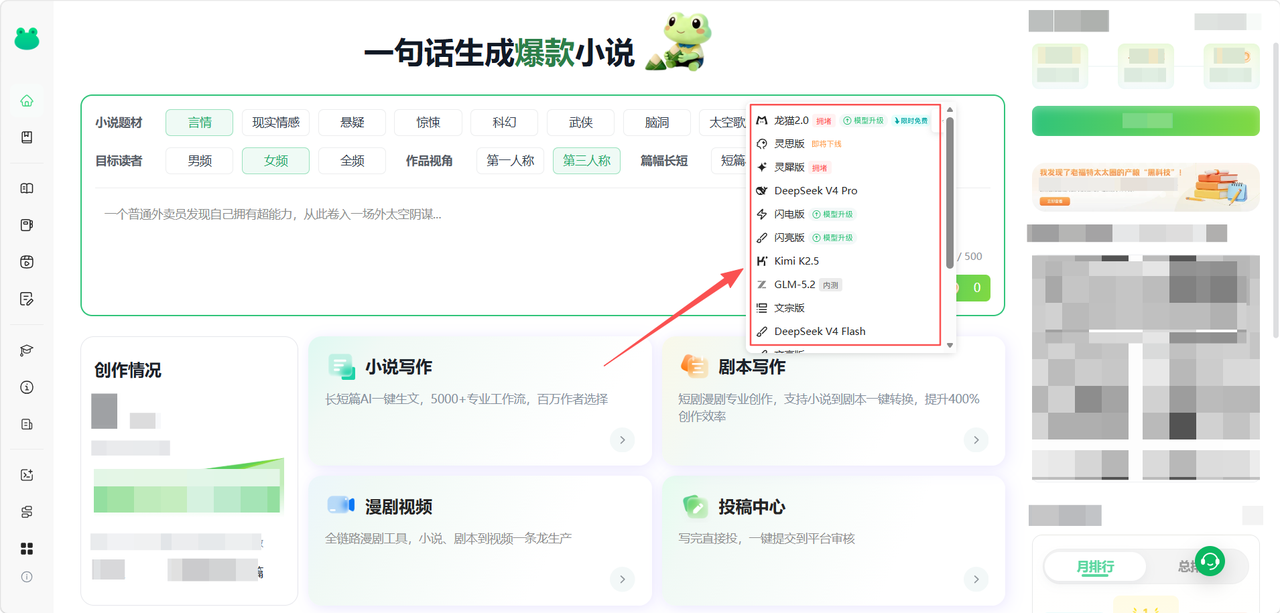Click the whale icon beside DeepSeek V4 Pro
1280x613 pixels.
click(762, 190)
